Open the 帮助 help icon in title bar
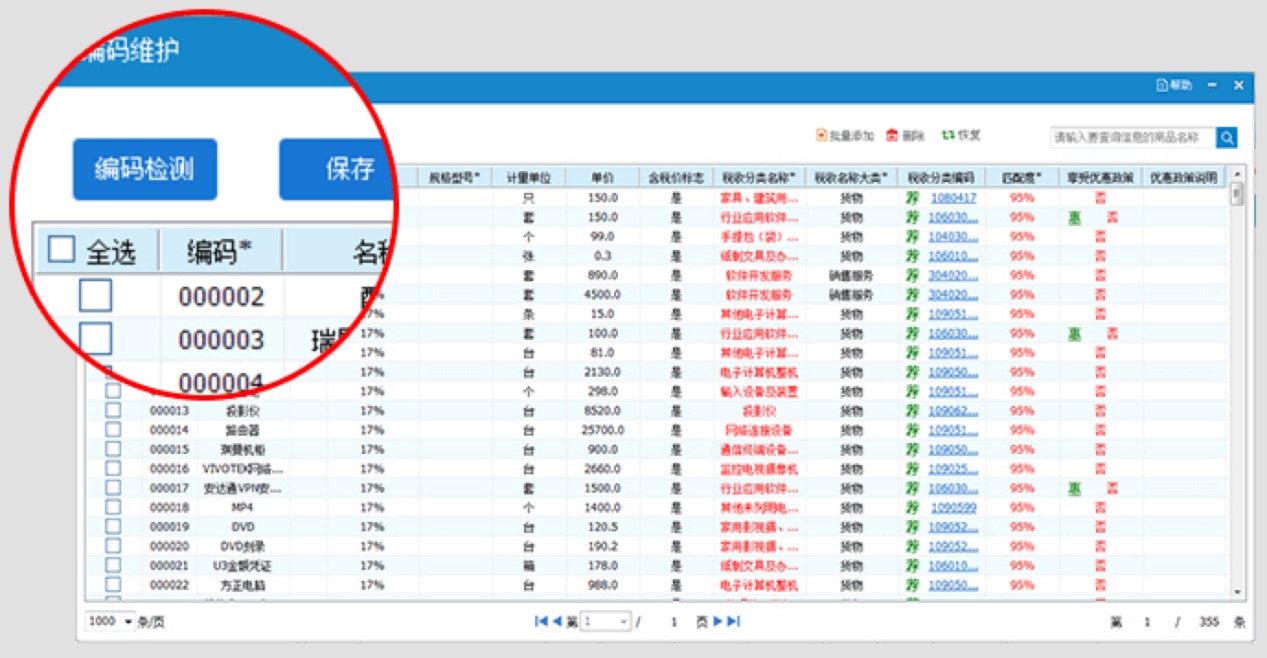1267x658 pixels. pyautogui.click(x=1162, y=86)
